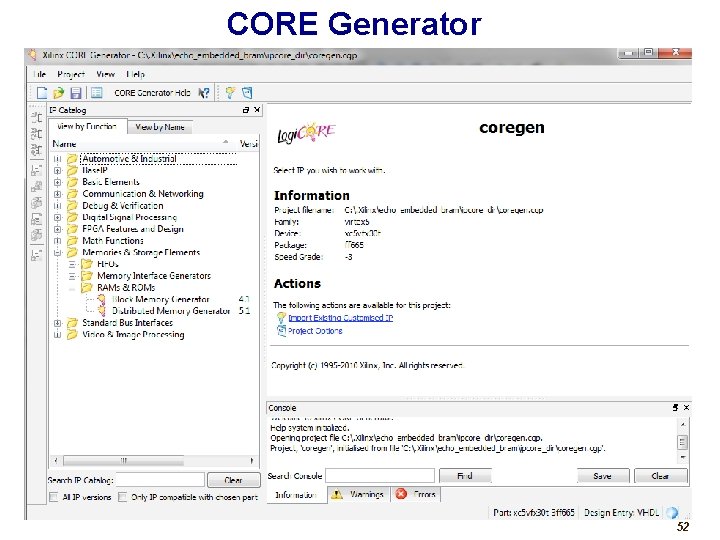Screen dimensions: 720x540
Task: Click the New Project toolbar icon
Action: [42, 93]
